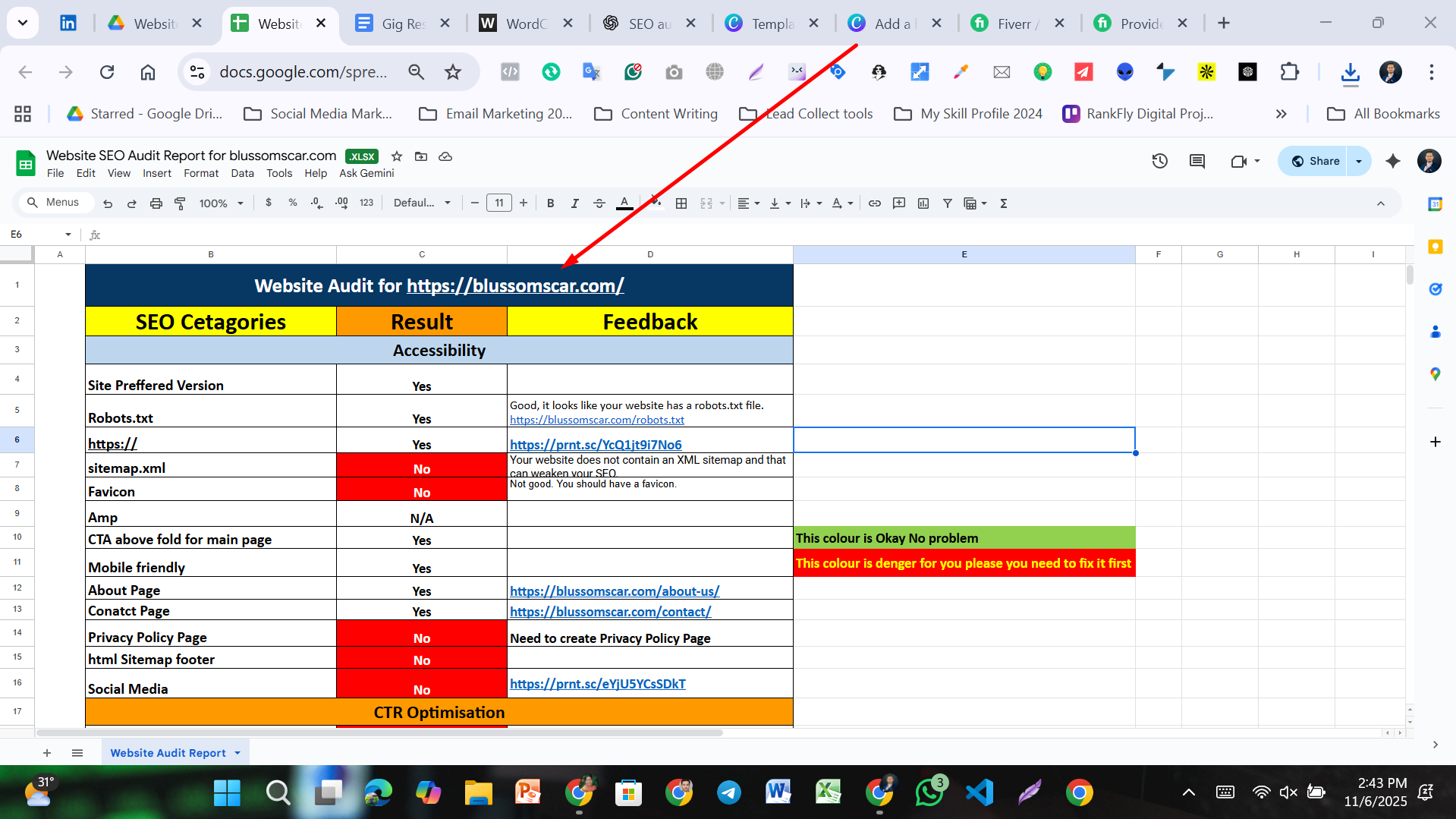Star the spreadsheet
This screenshot has width=1456, height=819.
(x=397, y=156)
